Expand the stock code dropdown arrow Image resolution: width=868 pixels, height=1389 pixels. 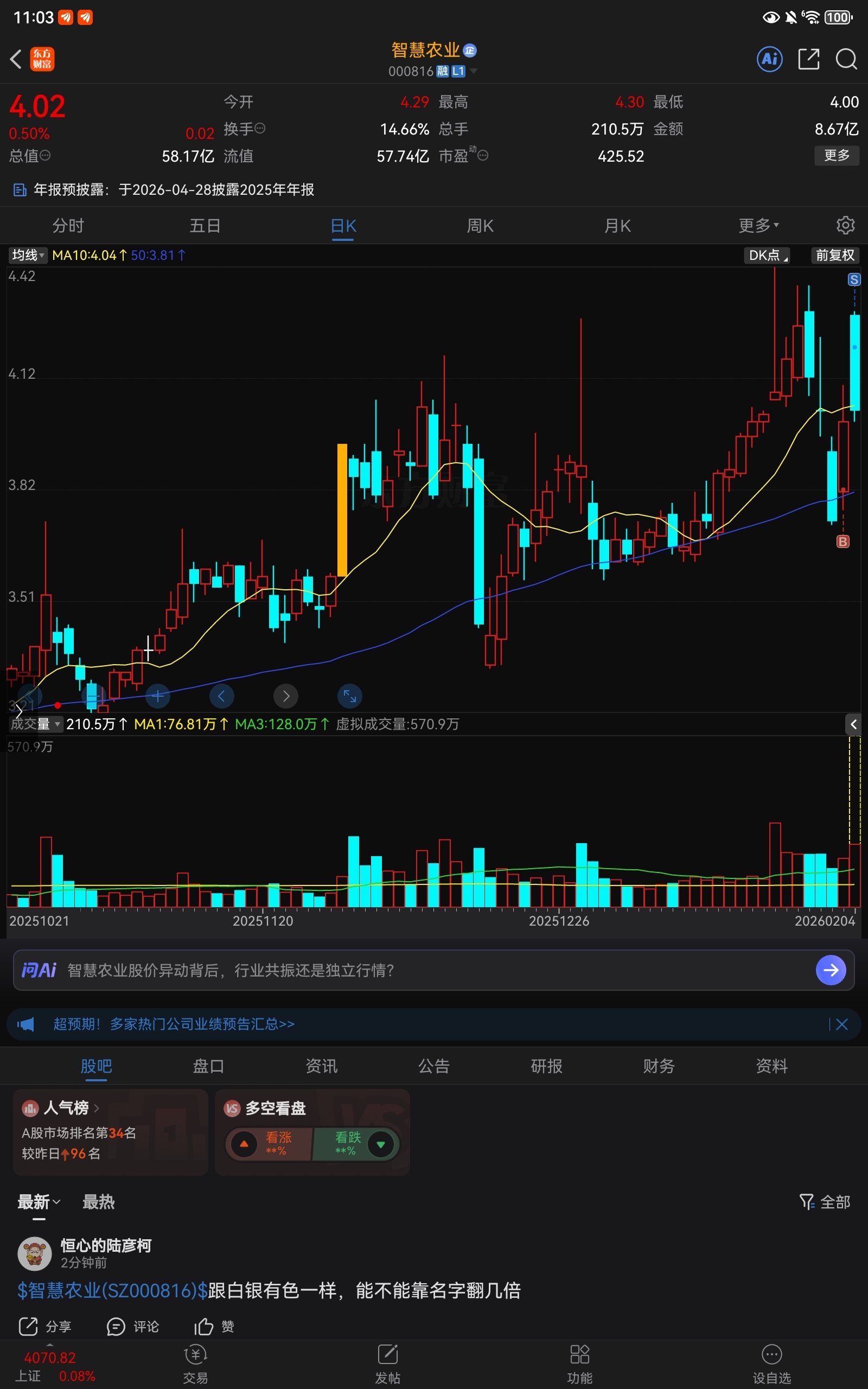pos(473,71)
